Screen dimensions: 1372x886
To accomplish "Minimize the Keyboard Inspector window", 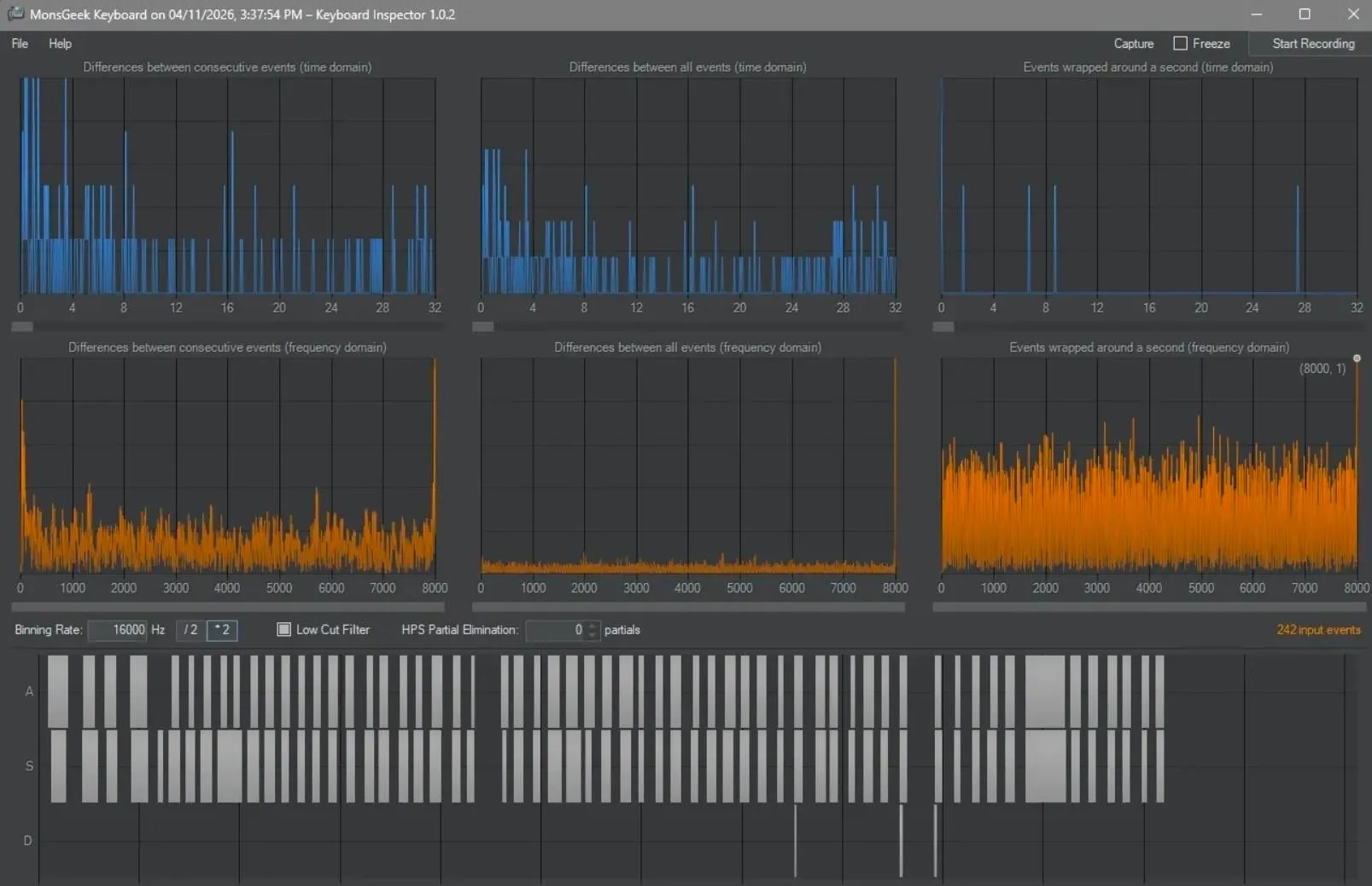I will (x=1256, y=14).
